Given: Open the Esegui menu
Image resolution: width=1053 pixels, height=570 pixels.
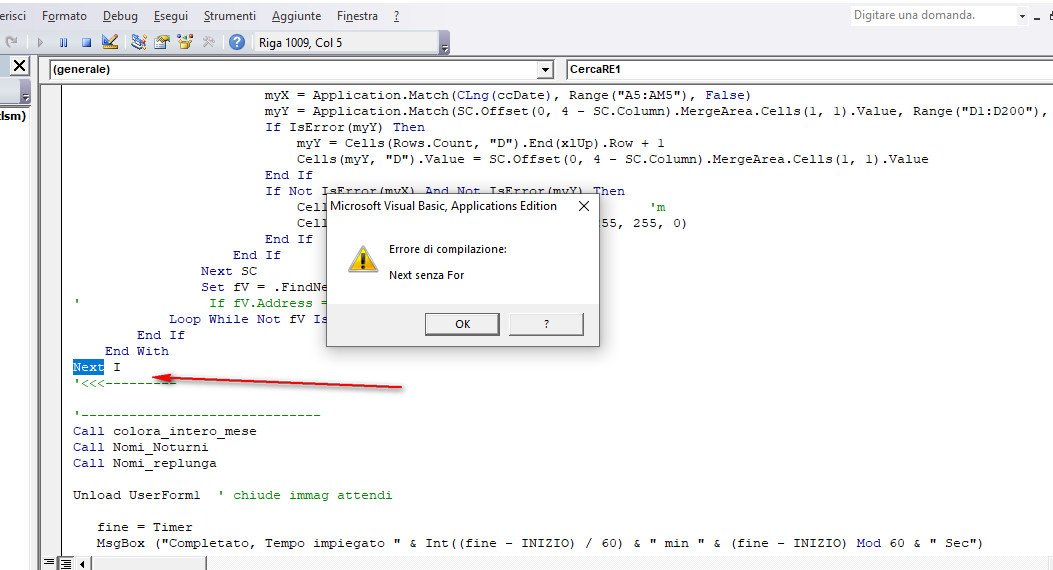Looking at the screenshot, I should 171,15.
